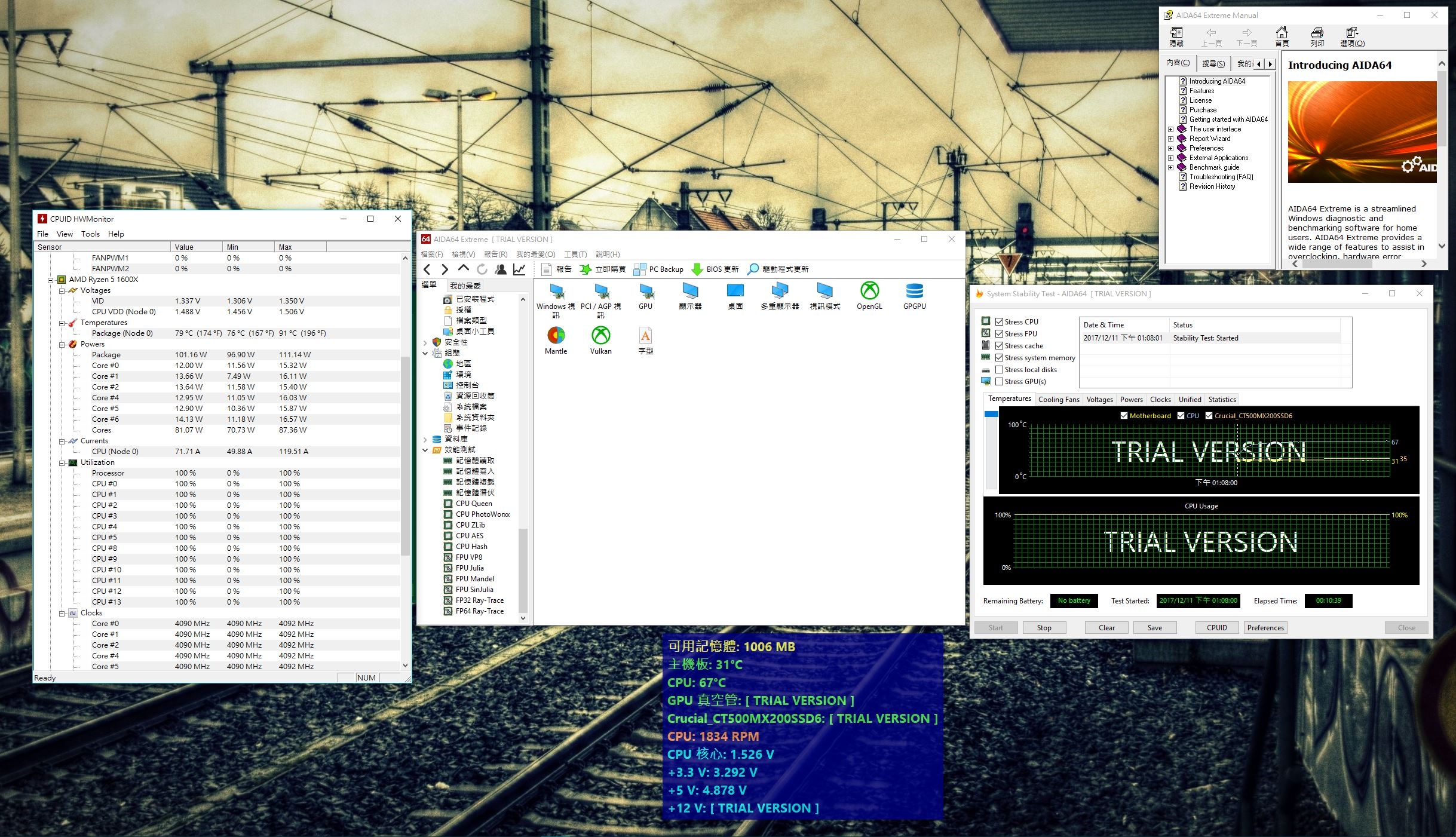1456x837 pixels.
Task: Collapse Powers node in HWMonitor
Action: click(x=62, y=344)
